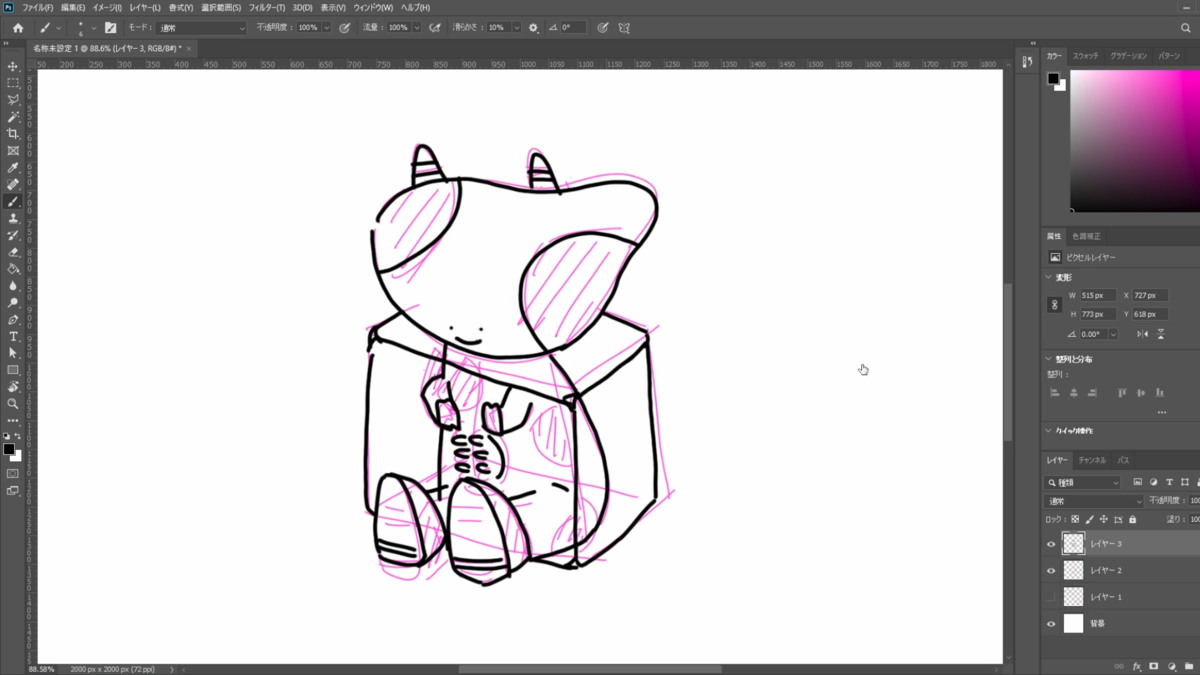Open the brush モード dropdown

click(201, 28)
